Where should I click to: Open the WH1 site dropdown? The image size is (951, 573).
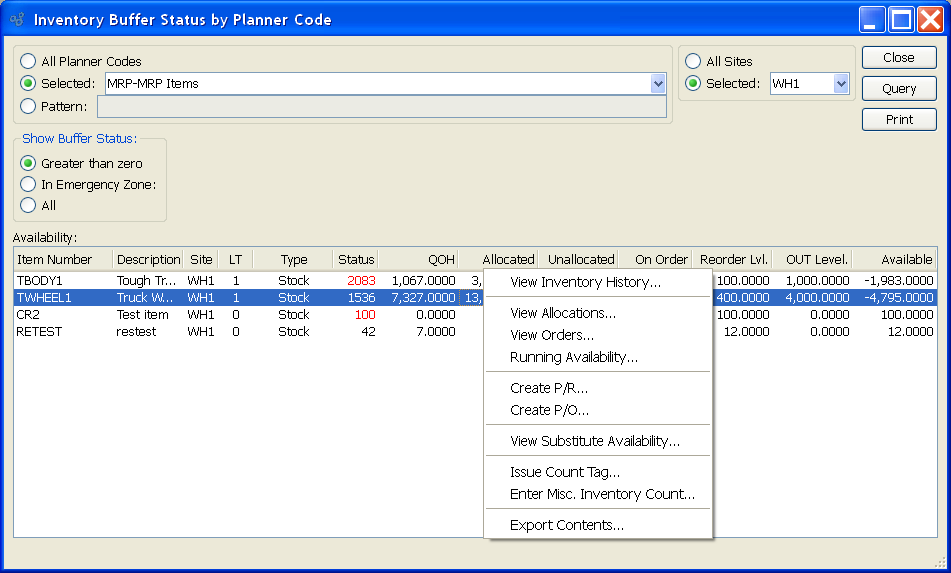tap(841, 84)
